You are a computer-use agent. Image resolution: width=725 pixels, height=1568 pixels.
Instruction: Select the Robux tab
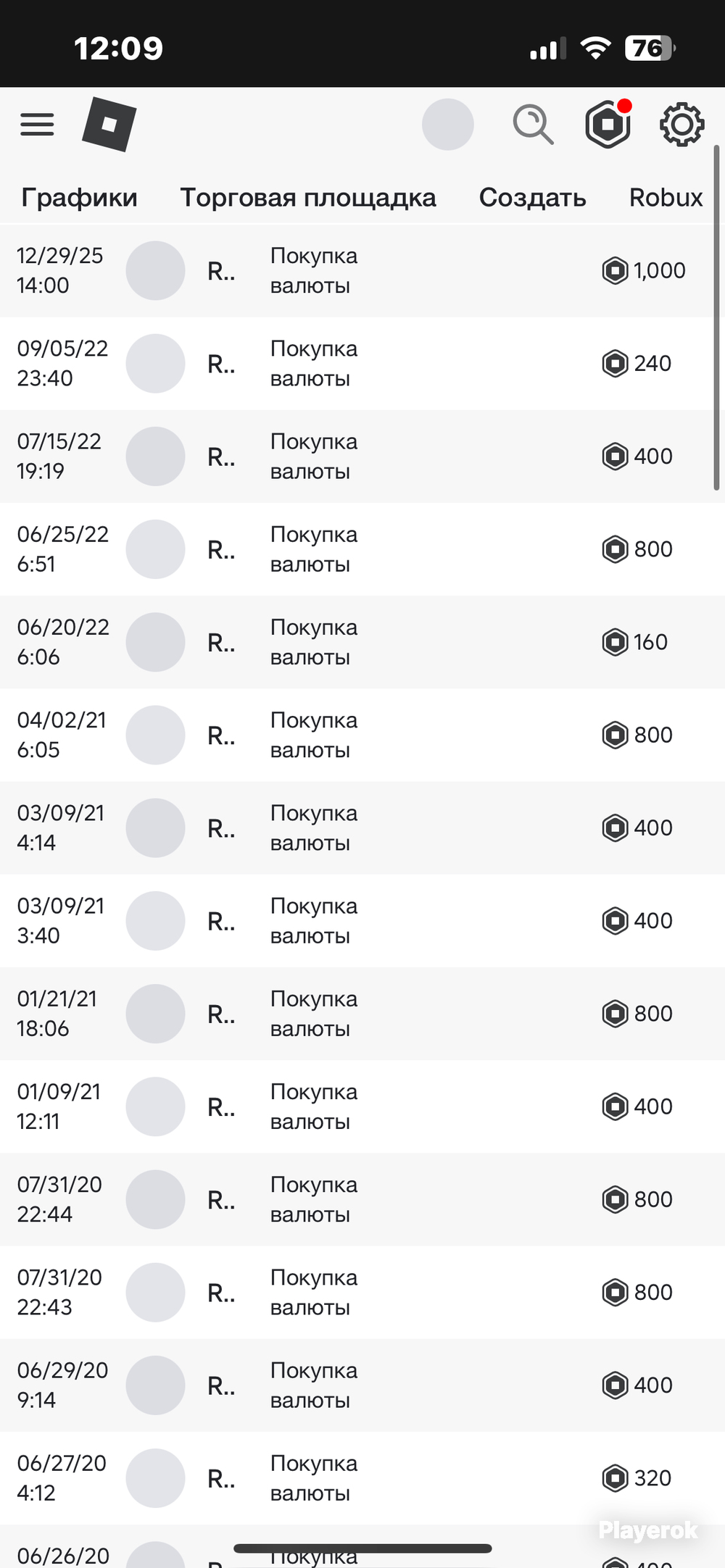pos(666,197)
